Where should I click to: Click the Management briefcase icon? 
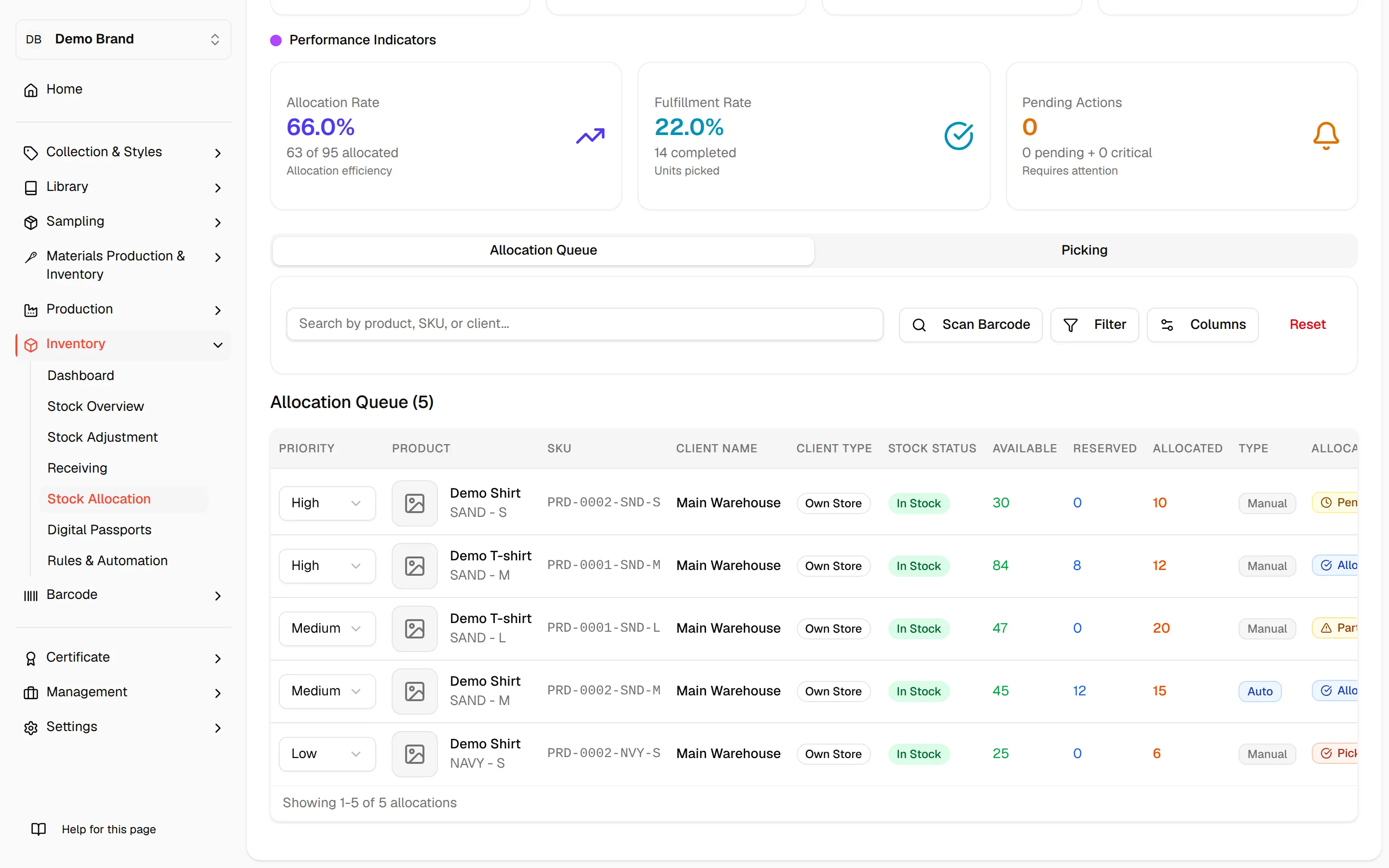[31, 693]
